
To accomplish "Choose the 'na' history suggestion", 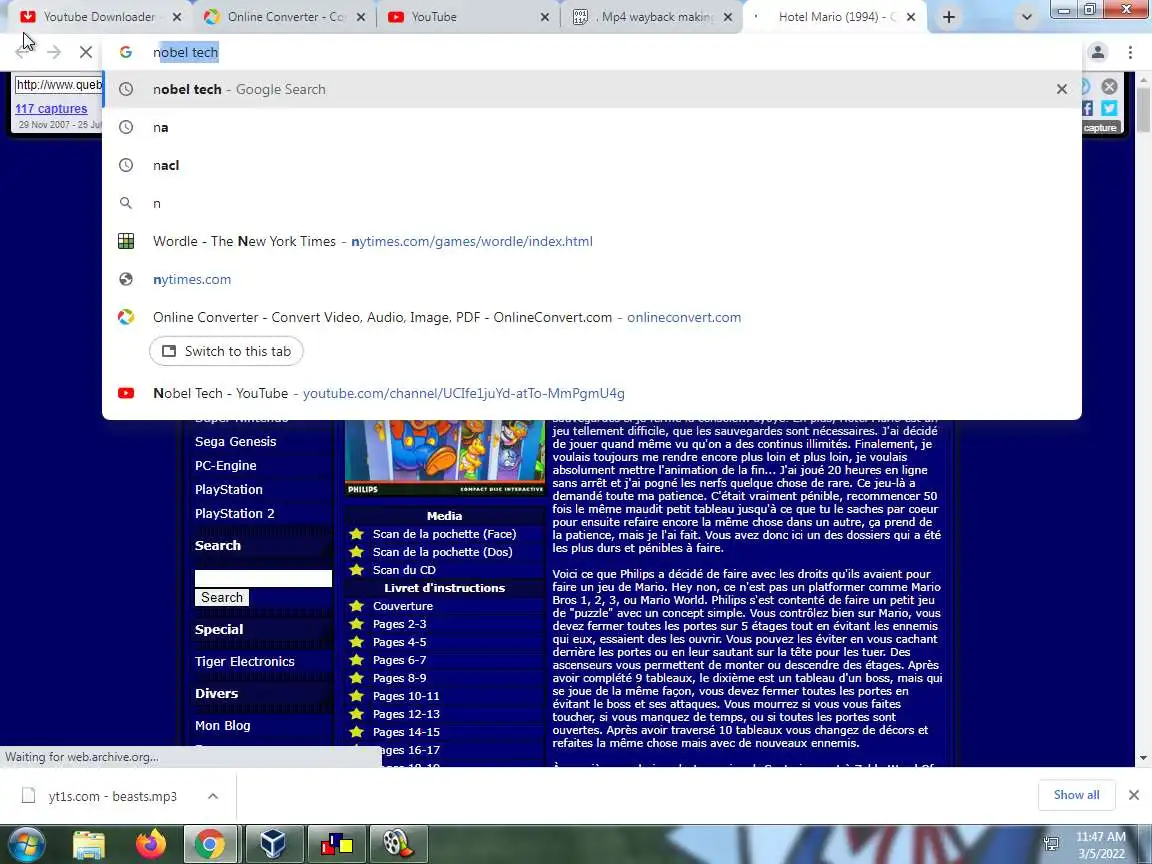I will [x=591, y=127].
